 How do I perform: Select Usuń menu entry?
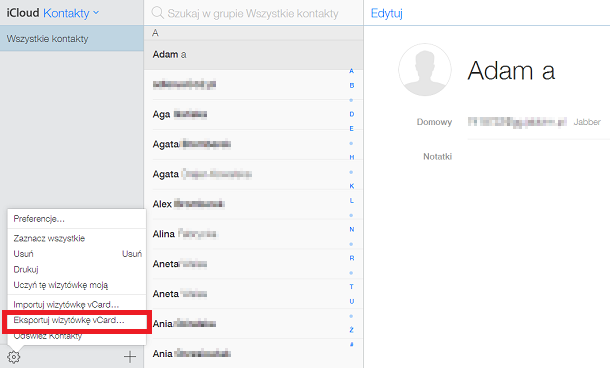click(77, 254)
